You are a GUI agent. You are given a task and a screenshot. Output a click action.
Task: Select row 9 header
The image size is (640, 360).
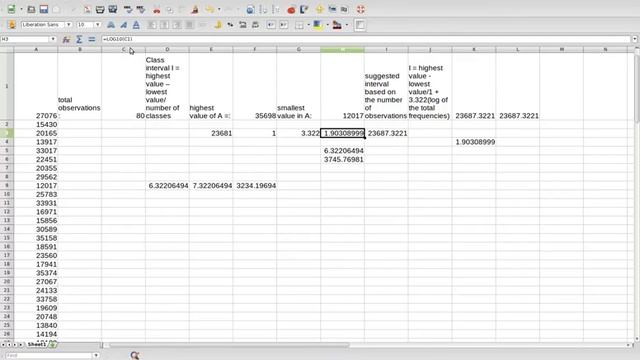click(7, 186)
